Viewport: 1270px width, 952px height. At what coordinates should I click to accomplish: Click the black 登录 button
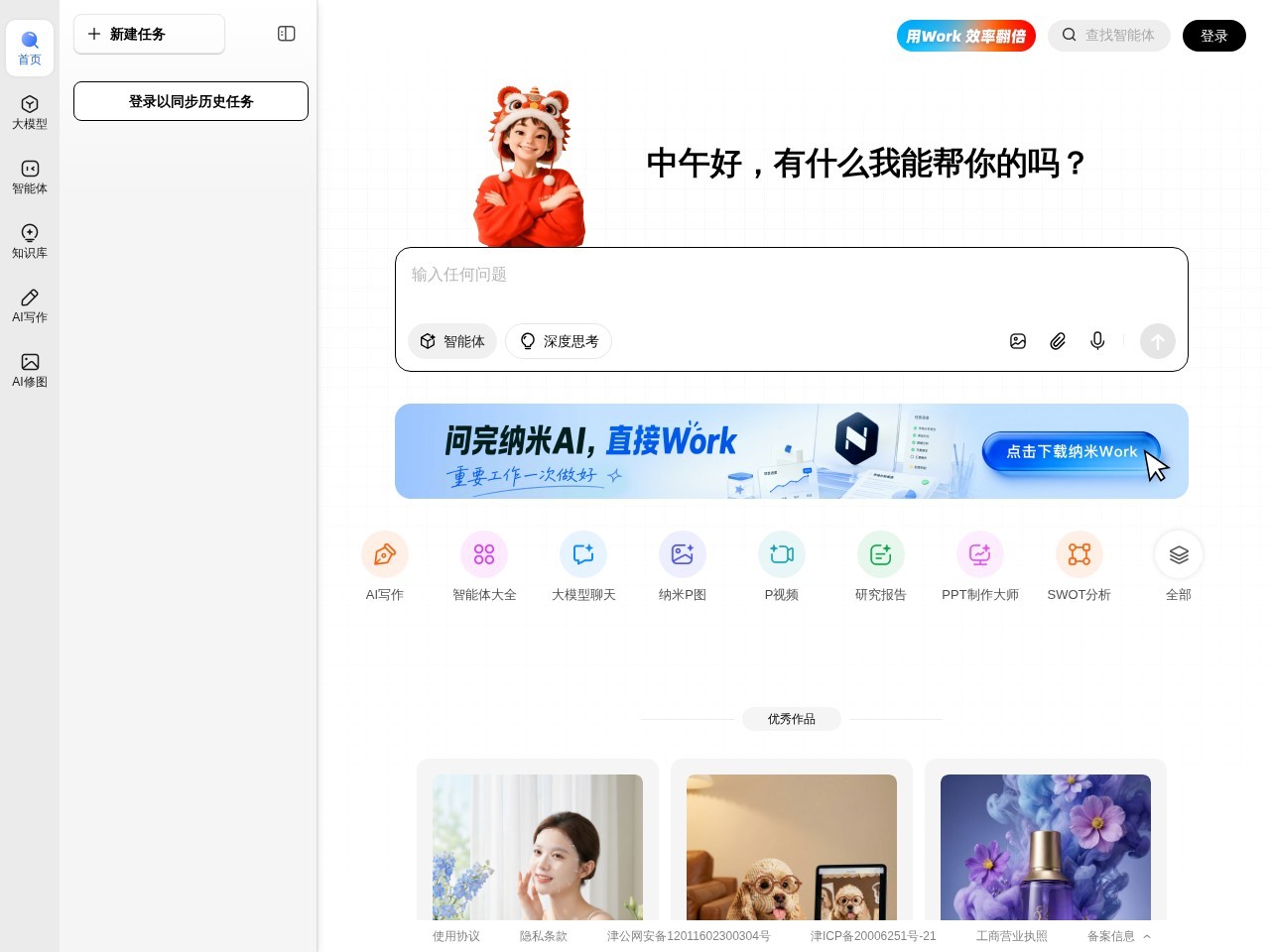[x=1214, y=36]
